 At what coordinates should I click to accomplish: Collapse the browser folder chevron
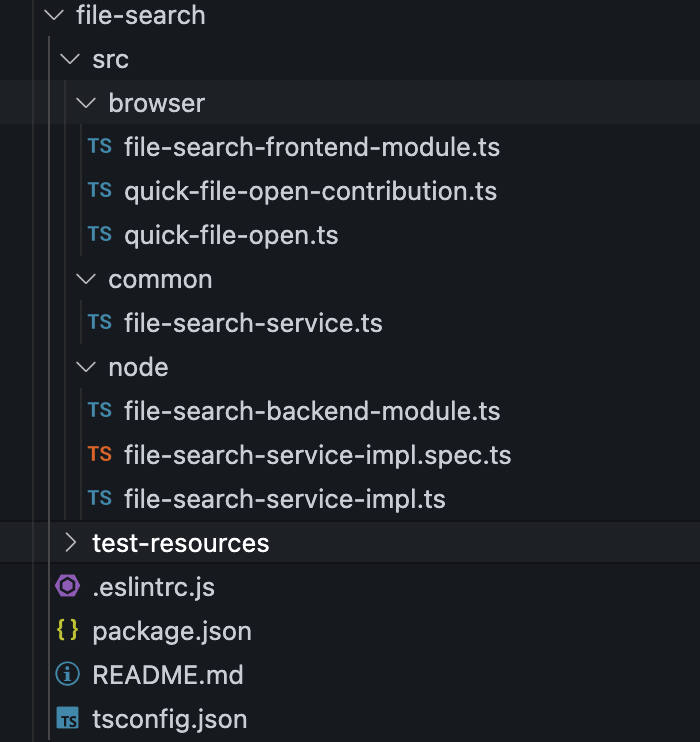[86, 103]
